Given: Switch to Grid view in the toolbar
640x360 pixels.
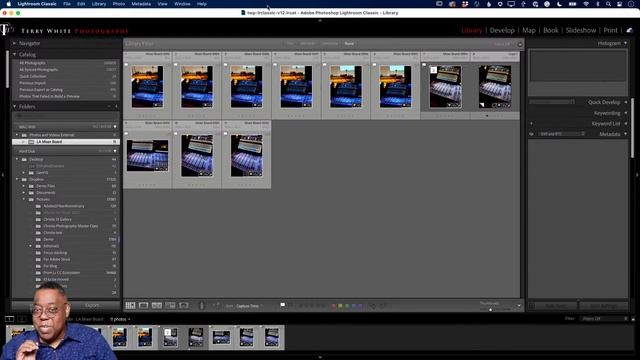Looking at the screenshot, I should (130, 305).
